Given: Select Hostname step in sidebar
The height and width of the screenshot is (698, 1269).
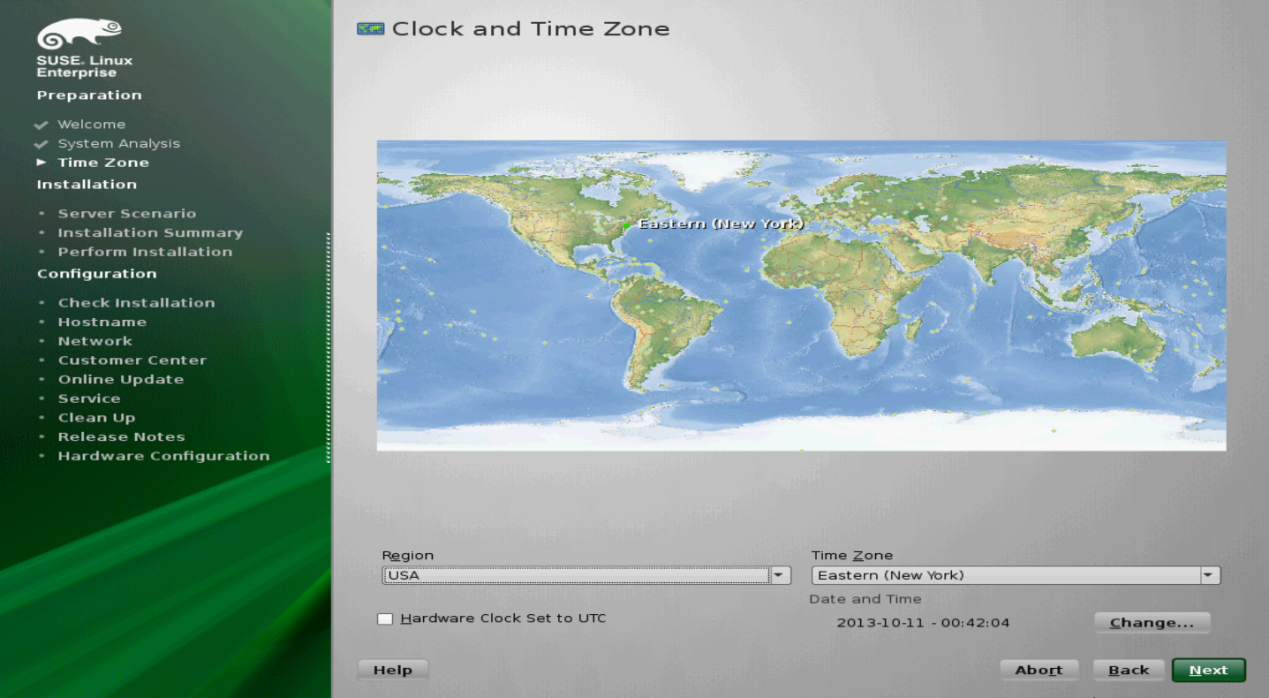Looking at the screenshot, I should 102,322.
